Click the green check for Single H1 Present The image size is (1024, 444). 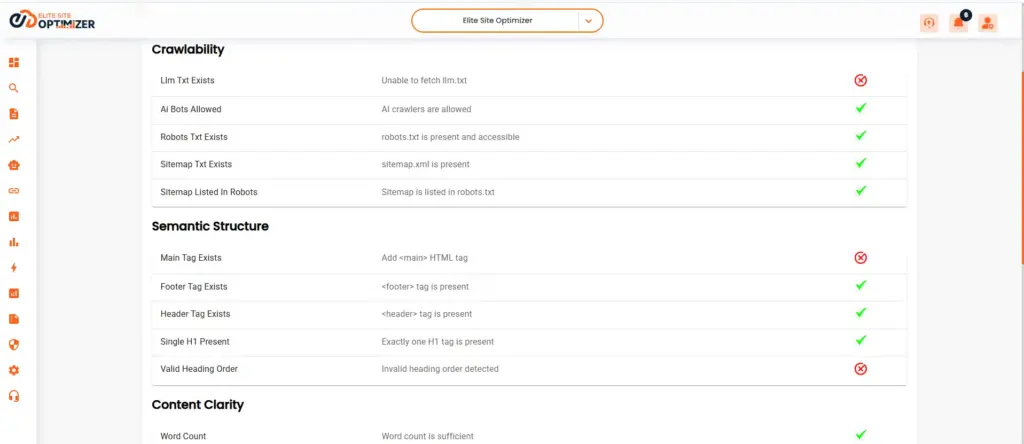click(x=861, y=340)
